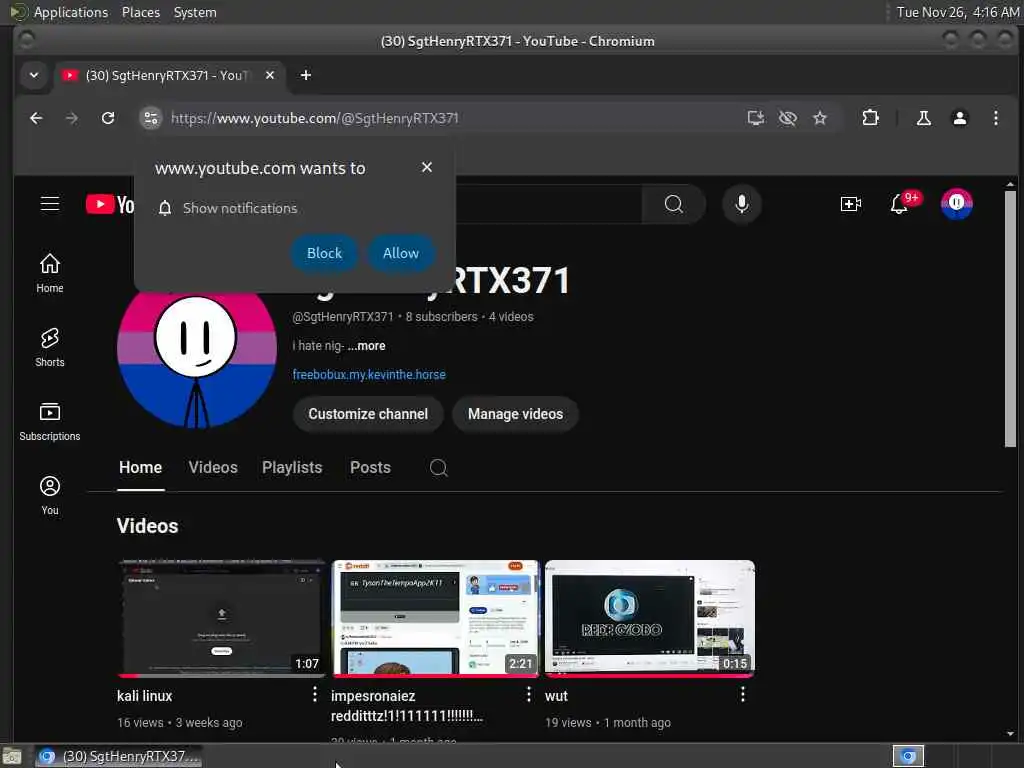
Task: Open the notifications bell with 9+ badge
Action: [x=900, y=204]
